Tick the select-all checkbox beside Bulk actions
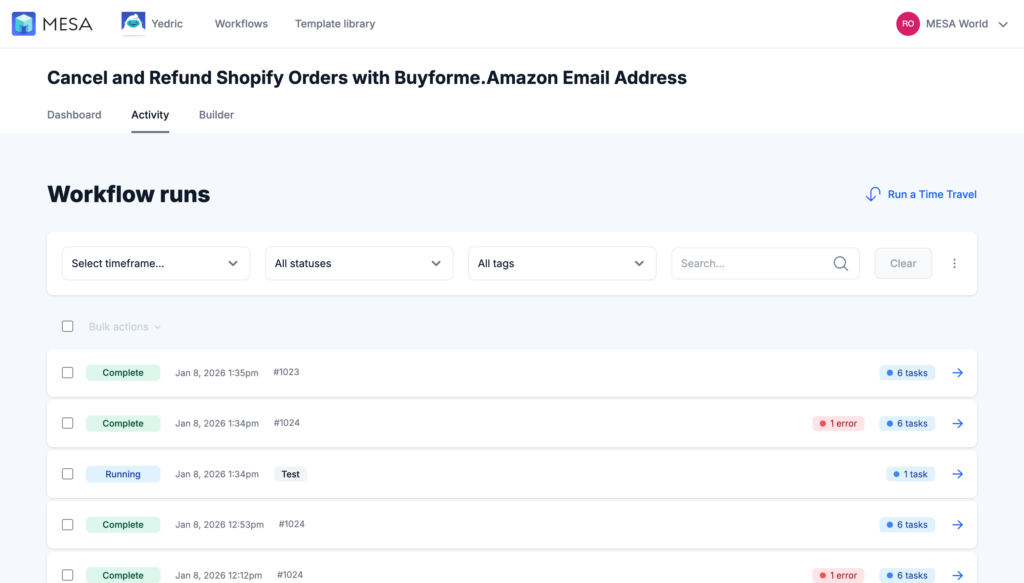Screen dimensions: 1024x583 point(67,326)
